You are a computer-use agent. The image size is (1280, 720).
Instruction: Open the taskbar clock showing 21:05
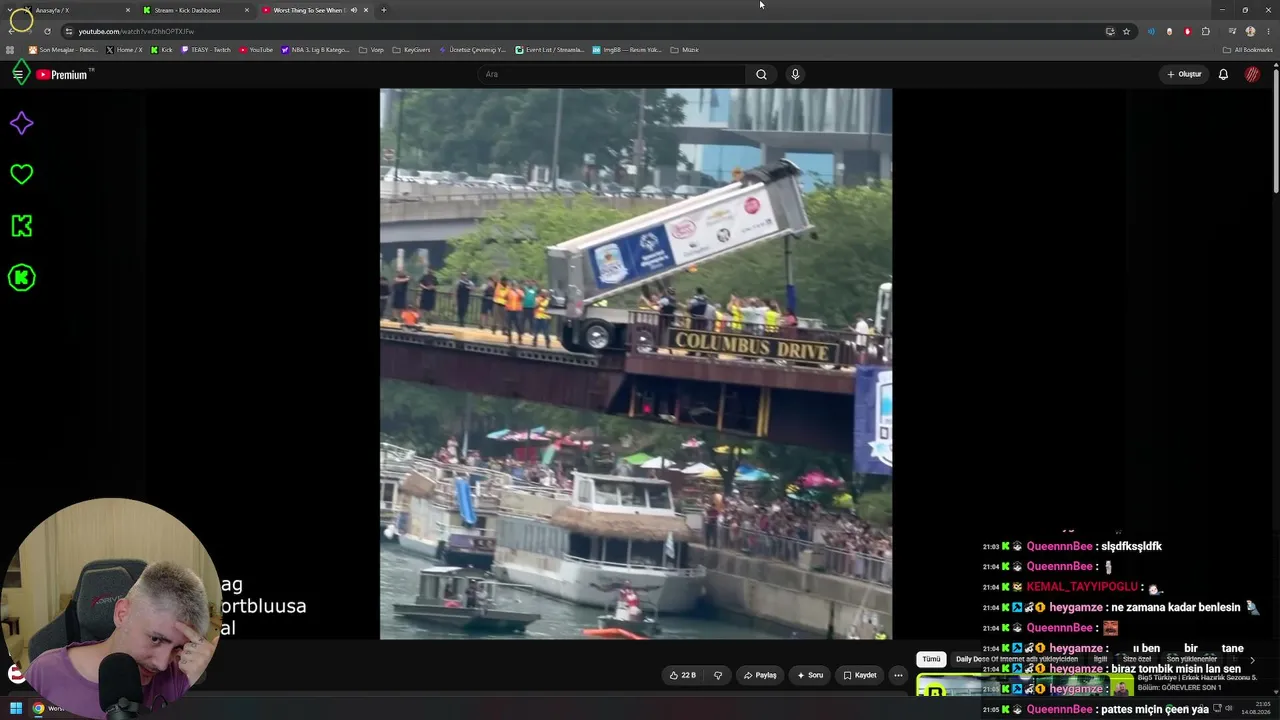(x=1255, y=709)
